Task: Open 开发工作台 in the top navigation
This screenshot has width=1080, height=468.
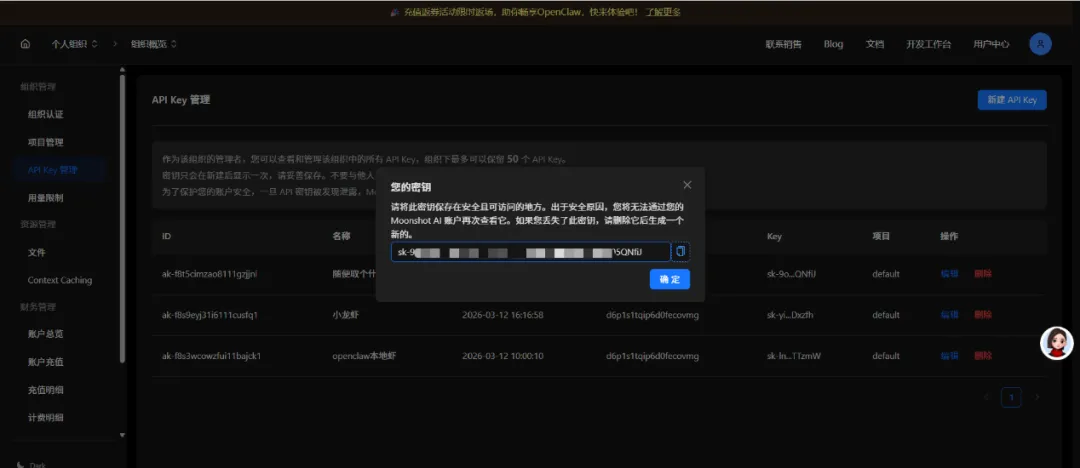Action: tap(928, 44)
